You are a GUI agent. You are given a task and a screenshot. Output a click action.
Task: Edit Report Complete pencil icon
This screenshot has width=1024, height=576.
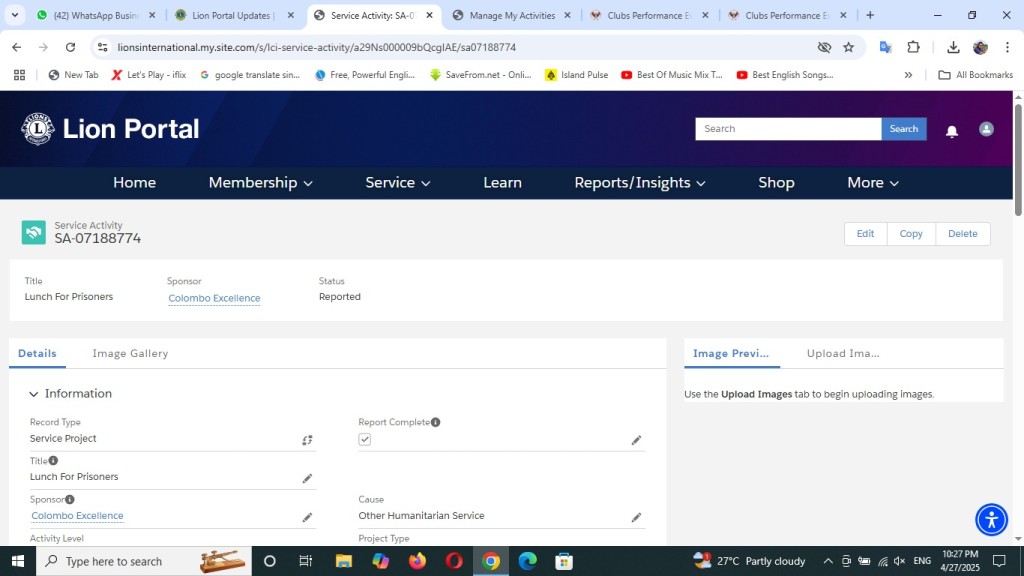point(636,440)
